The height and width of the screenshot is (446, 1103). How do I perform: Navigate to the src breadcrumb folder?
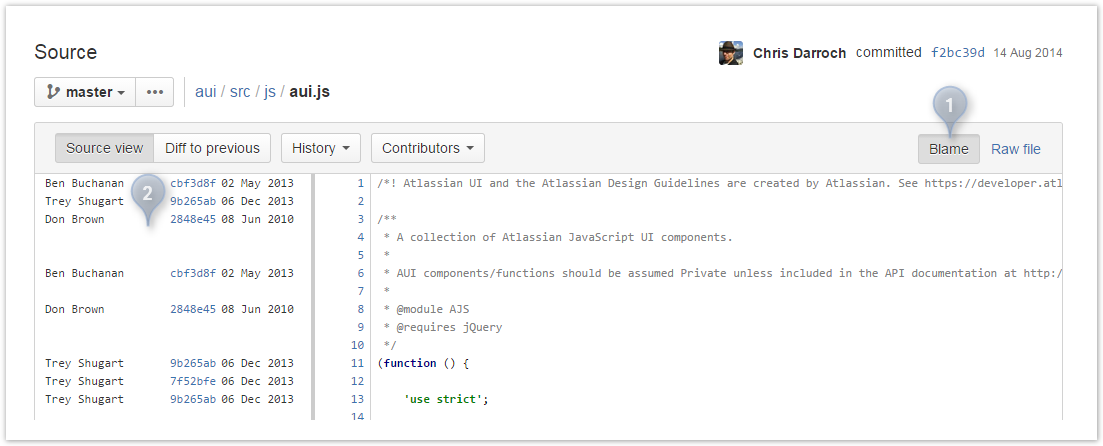point(240,92)
